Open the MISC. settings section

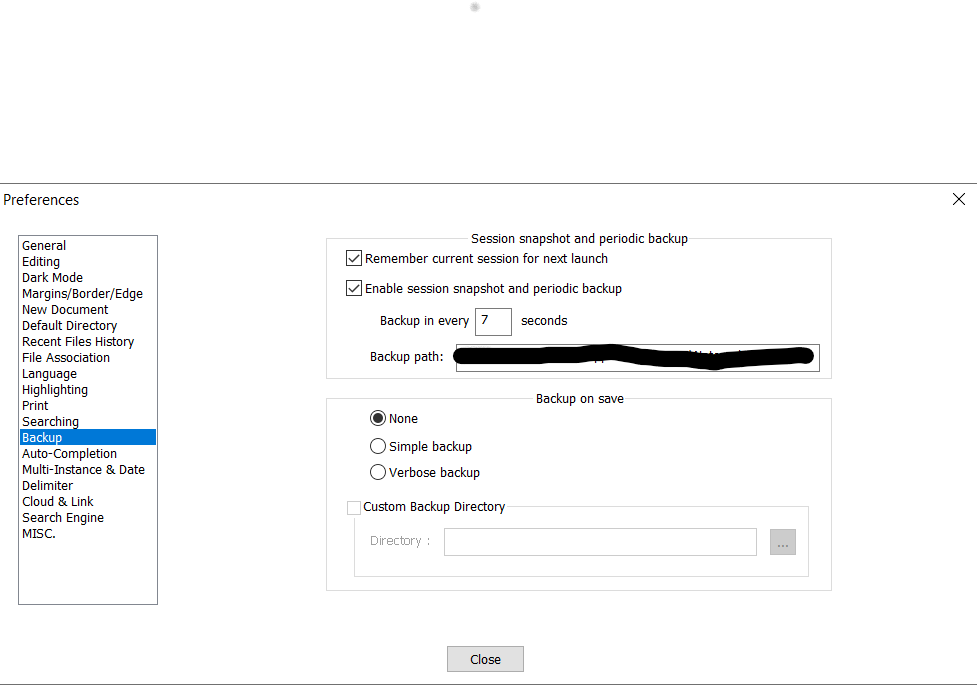click(38, 533)
